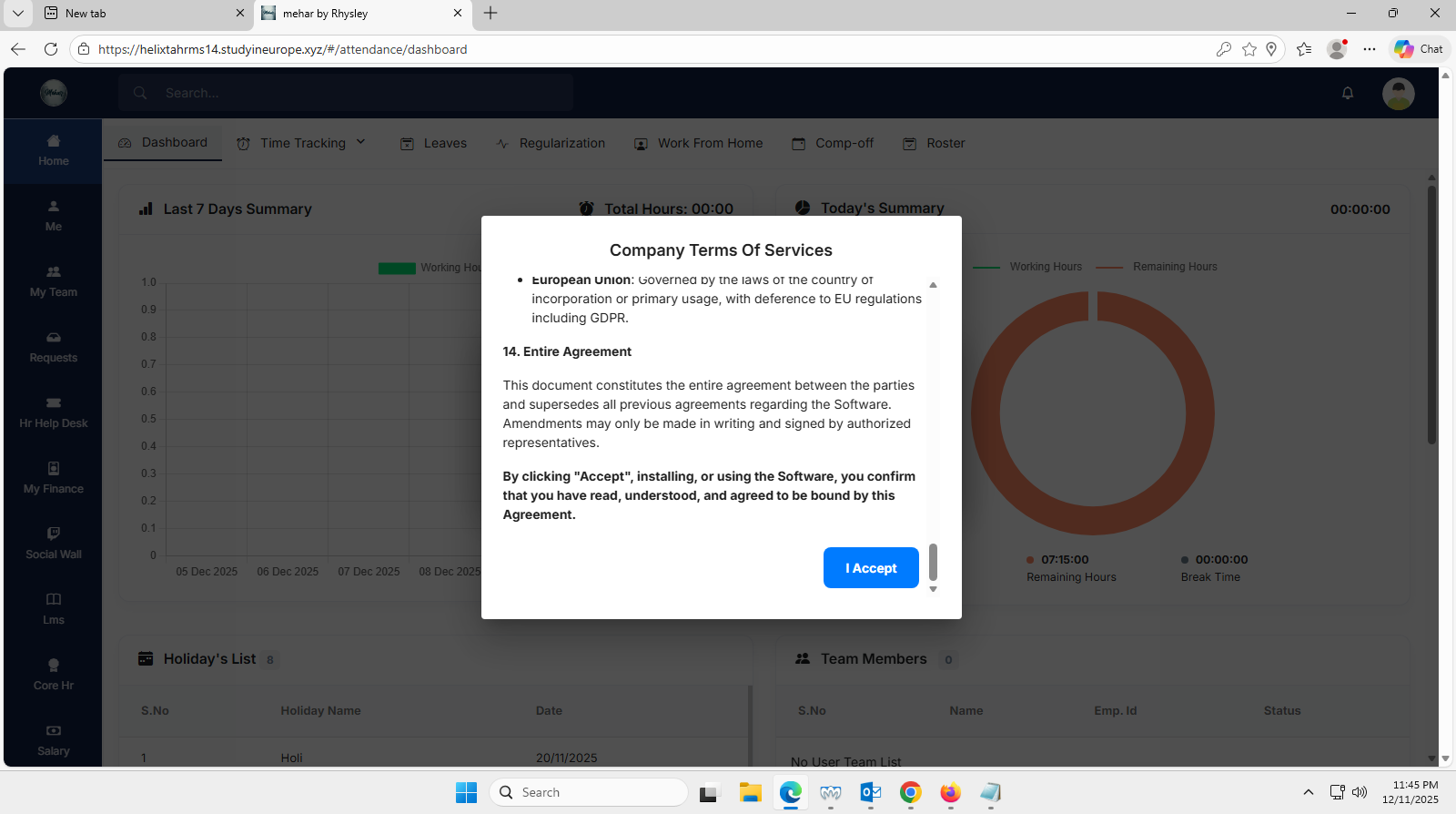Viewport: 1456px width, 814px height.
Task: Open the notifications bell icon
Action: coord(1348,93)
